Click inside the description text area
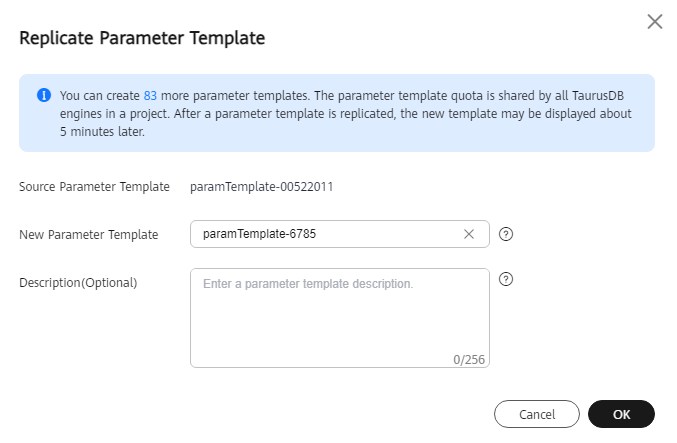The width and height of the screenshot is (677, 443). (340, 318)
